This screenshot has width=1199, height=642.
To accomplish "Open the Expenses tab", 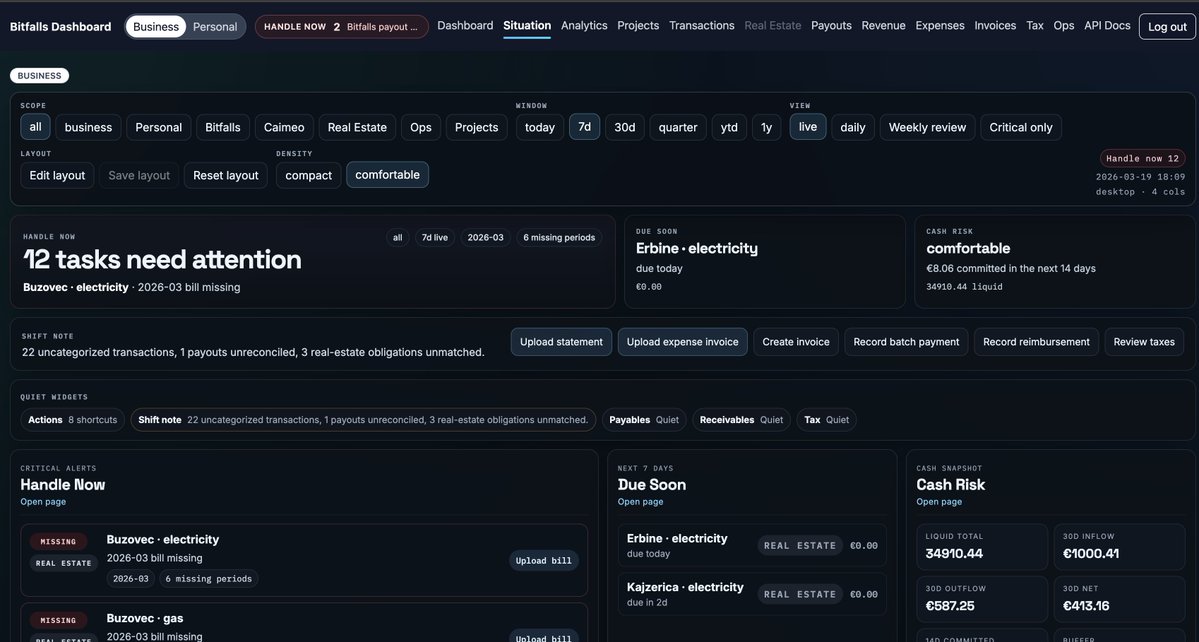I will tap(940, 25).
